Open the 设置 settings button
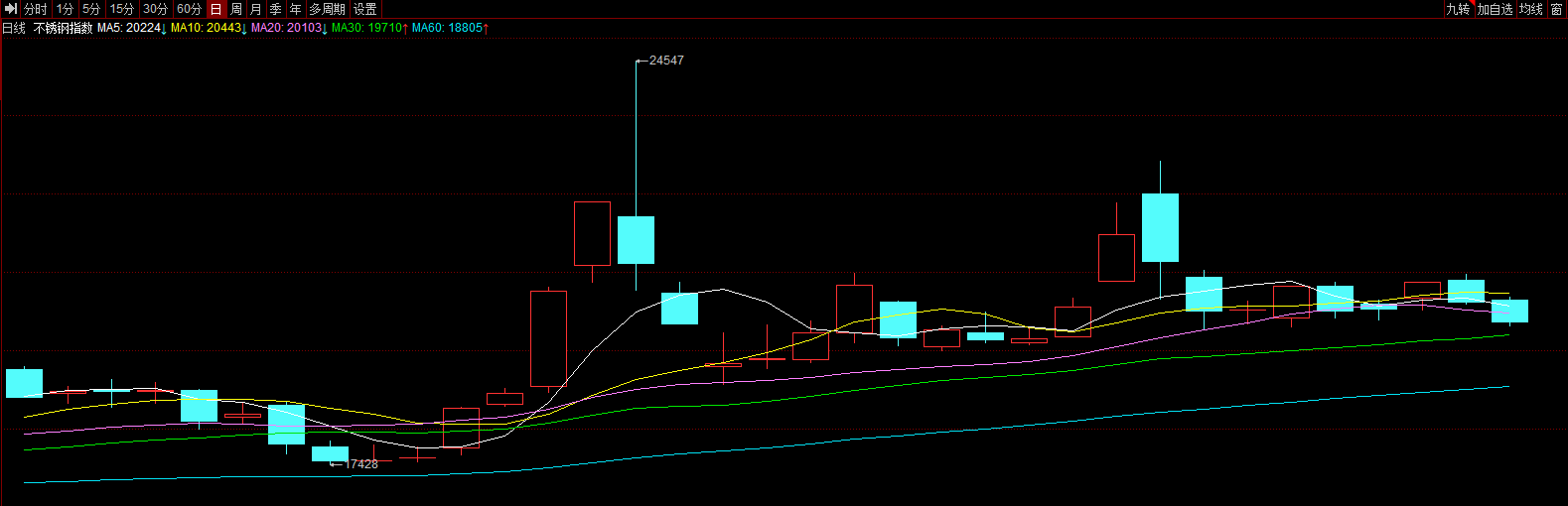Screen dimensions: 1568x506 pyautogui.click(x=365, y=9)
